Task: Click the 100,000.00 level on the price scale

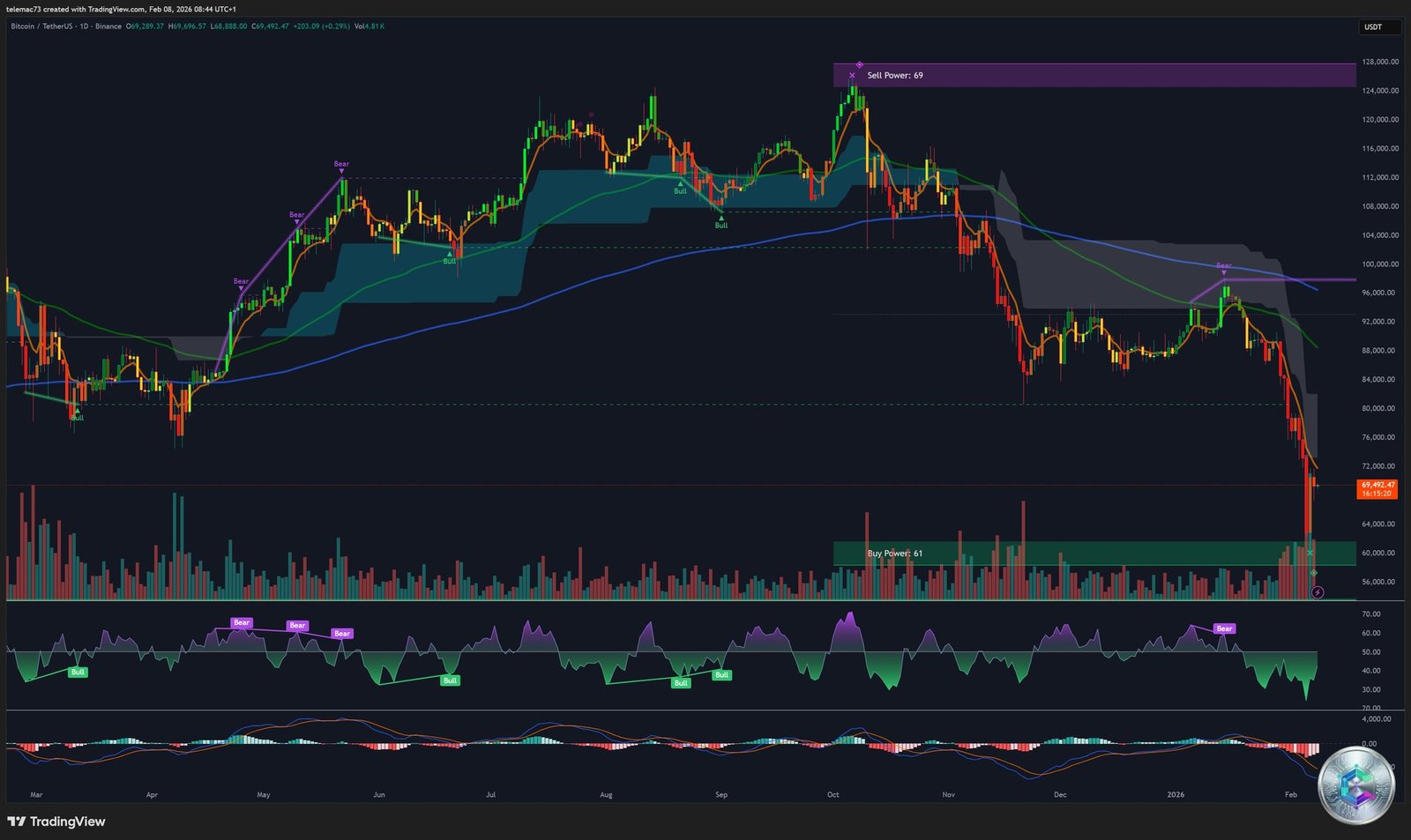Action: click(x=1380, y=264)
